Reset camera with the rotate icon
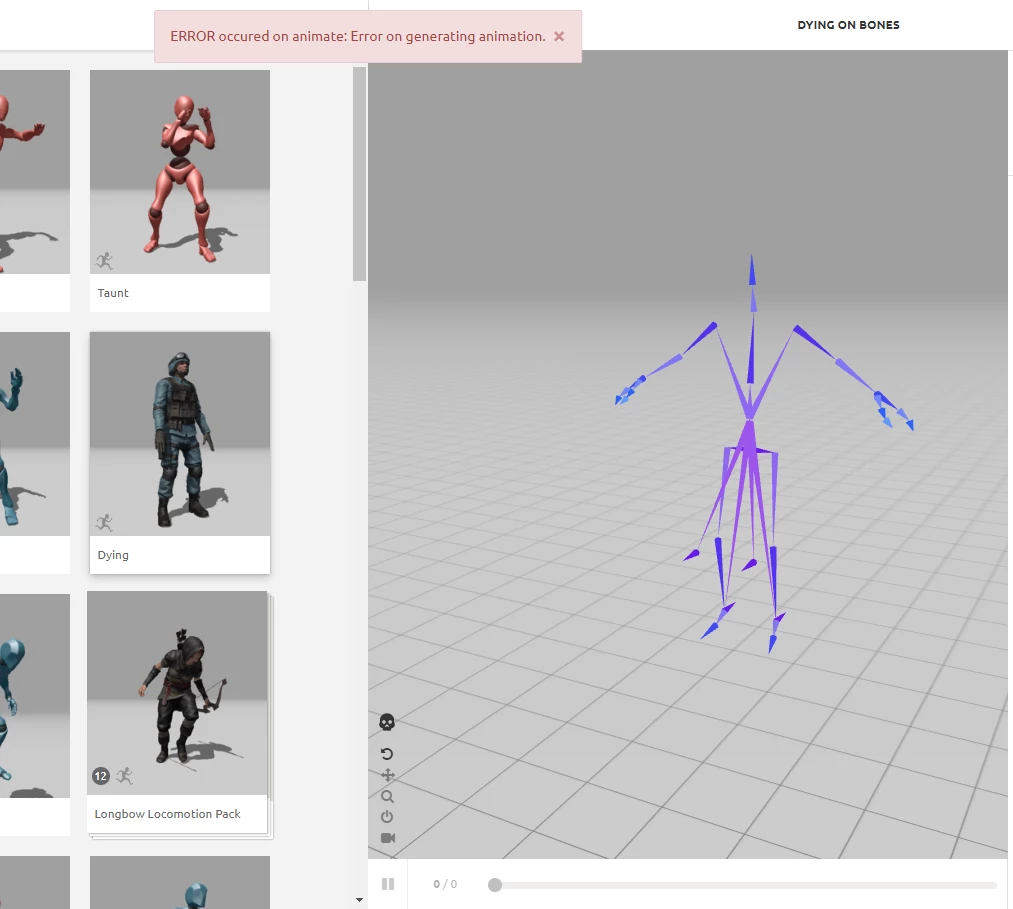The height and width of the screenshot is (909, 1013). (387, 754)
